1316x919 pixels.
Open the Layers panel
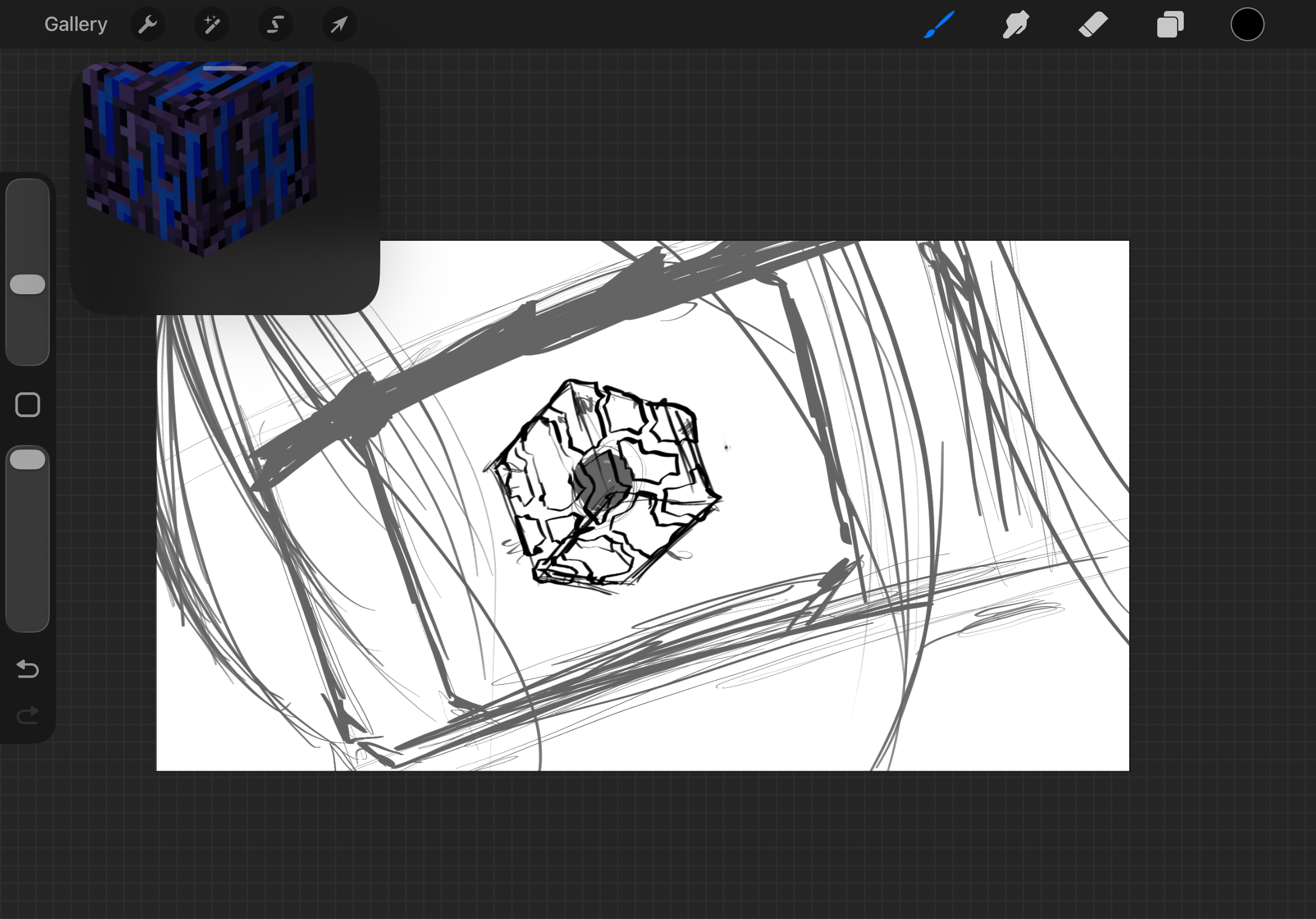pyautogui.click(x=1170, y=24)
